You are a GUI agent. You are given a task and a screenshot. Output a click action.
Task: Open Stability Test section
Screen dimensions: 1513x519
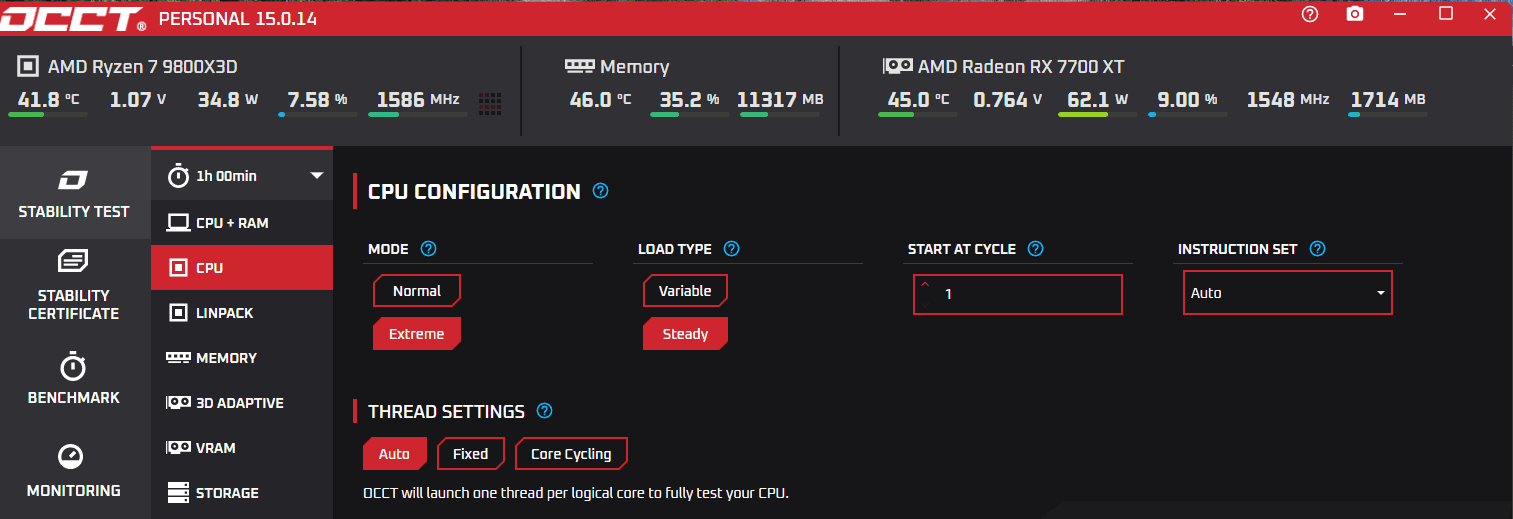tap(74, 194)
